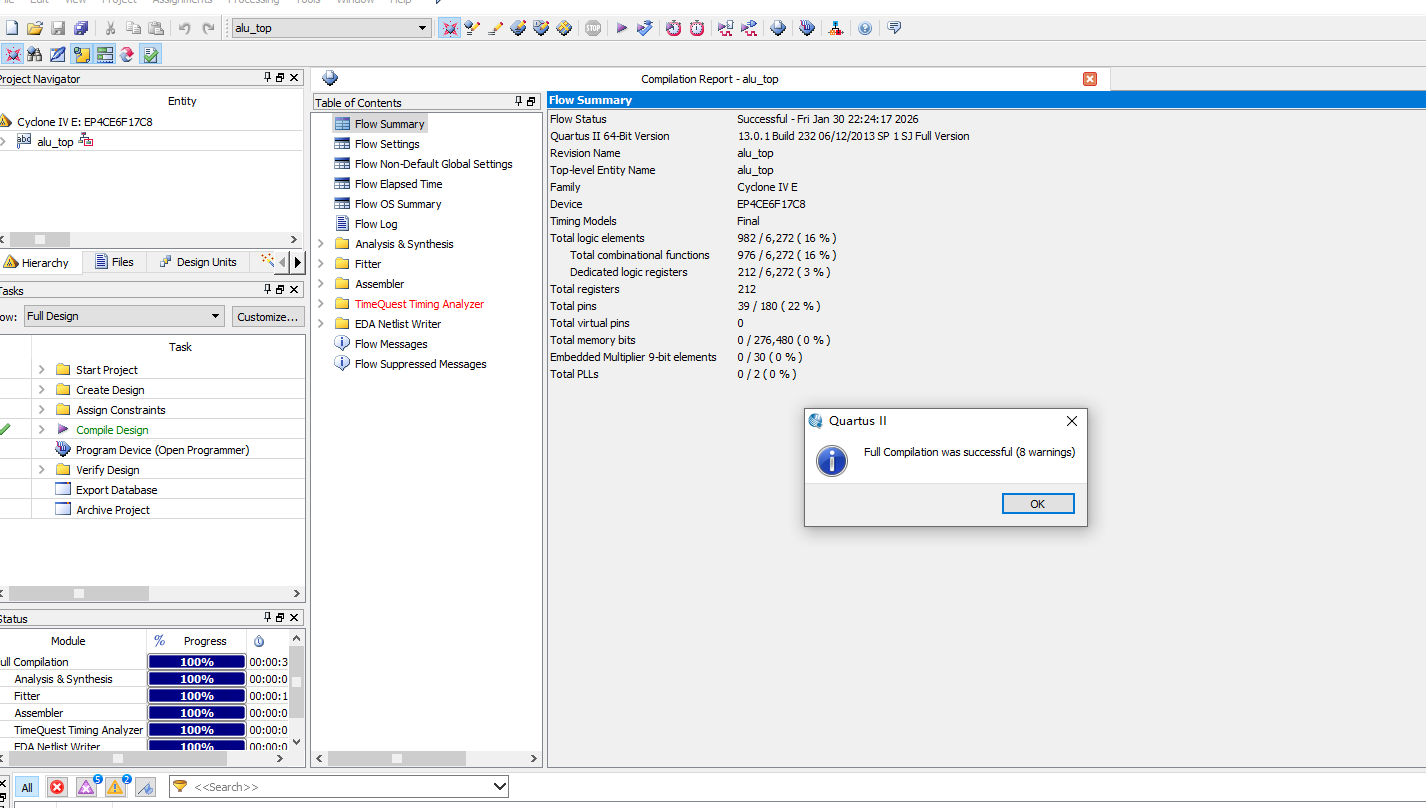Click the Archive Project task
The width and height of the screenshot is (1426, 808).
[113, 510]
